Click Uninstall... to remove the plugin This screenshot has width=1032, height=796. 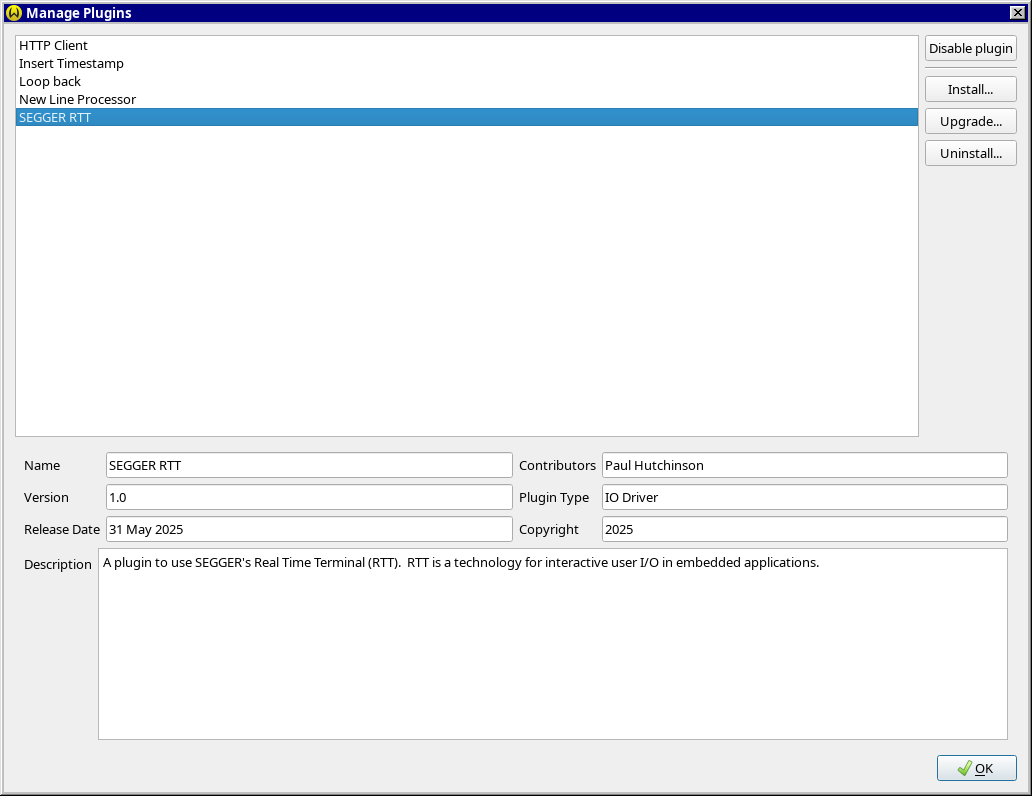click(x=970, y=154)
